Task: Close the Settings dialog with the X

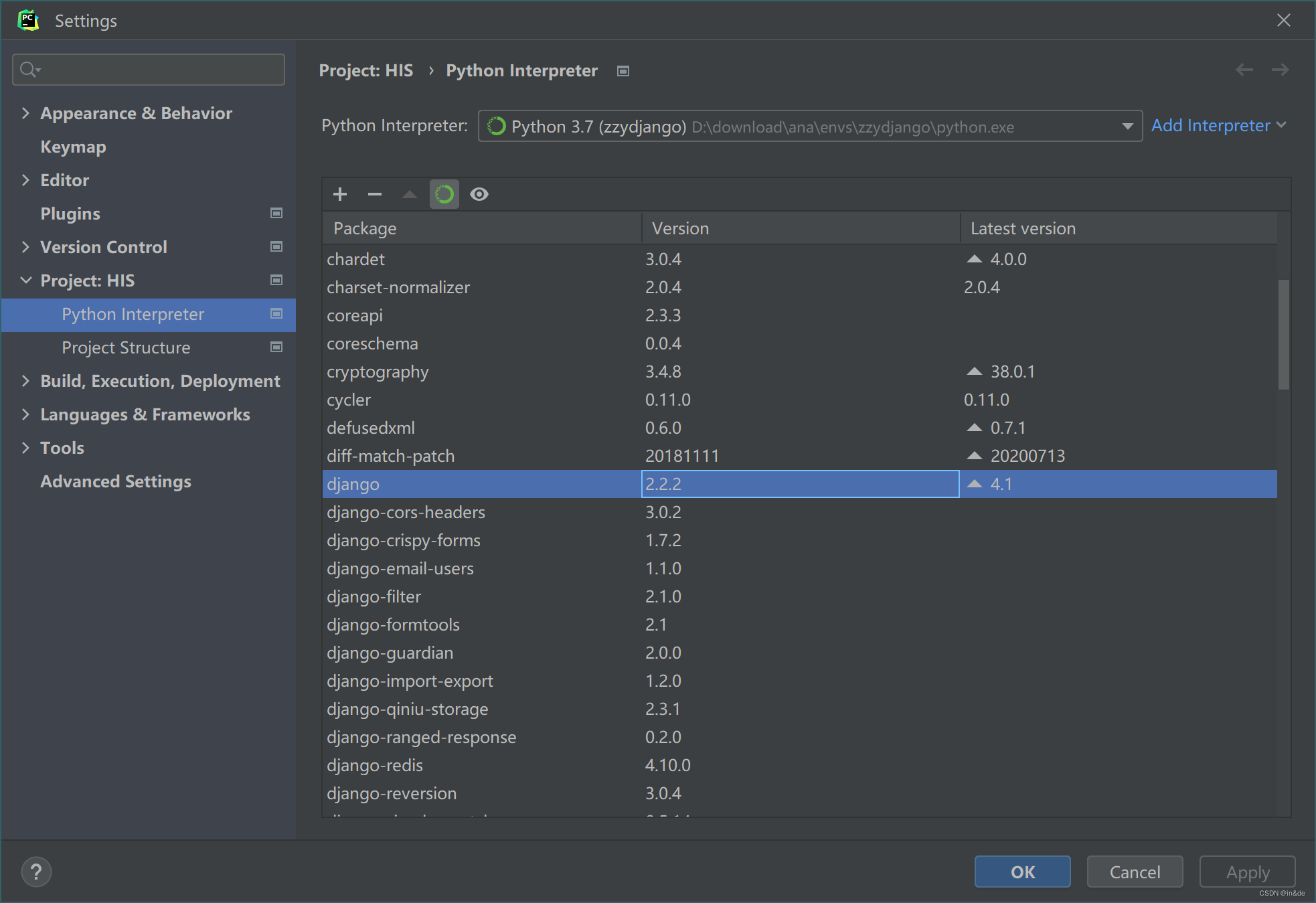Action: coord(1283,20)
